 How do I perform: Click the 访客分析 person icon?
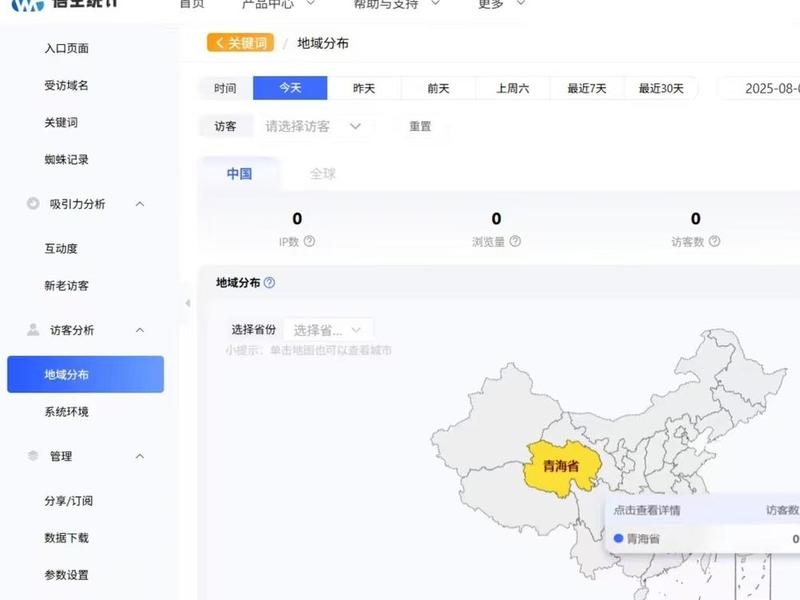33,330
